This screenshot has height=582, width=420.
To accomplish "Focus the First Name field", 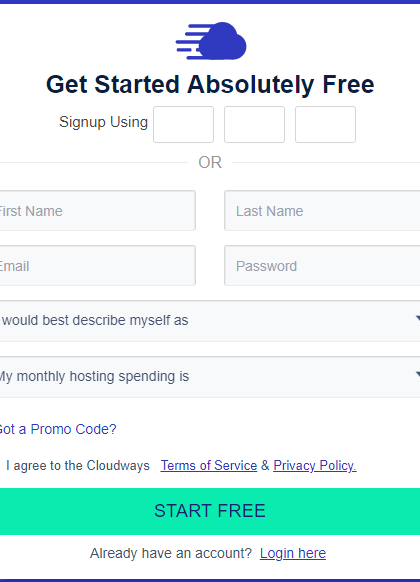I will (98, 210).
